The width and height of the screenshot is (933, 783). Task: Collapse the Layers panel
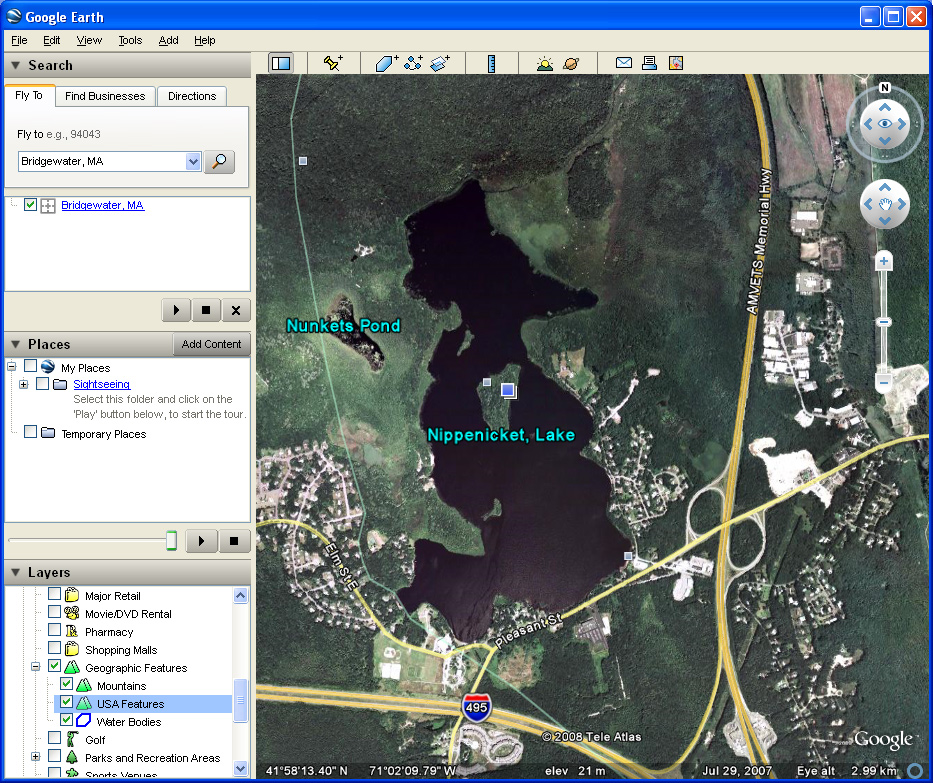click(x=15, y=572)
